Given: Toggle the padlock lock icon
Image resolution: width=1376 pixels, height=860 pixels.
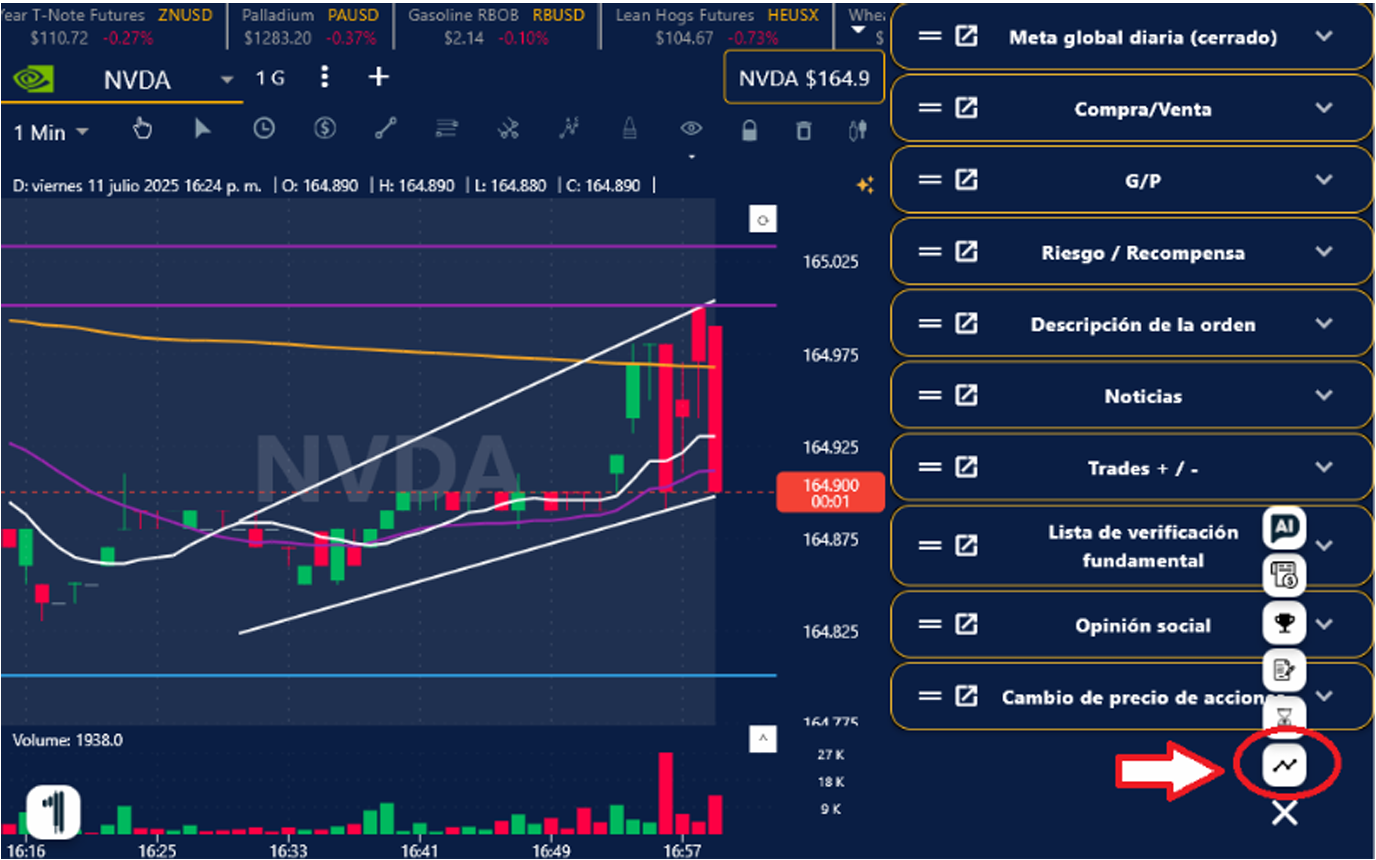Looking at the screenshot, I should (x=749, y=130).
